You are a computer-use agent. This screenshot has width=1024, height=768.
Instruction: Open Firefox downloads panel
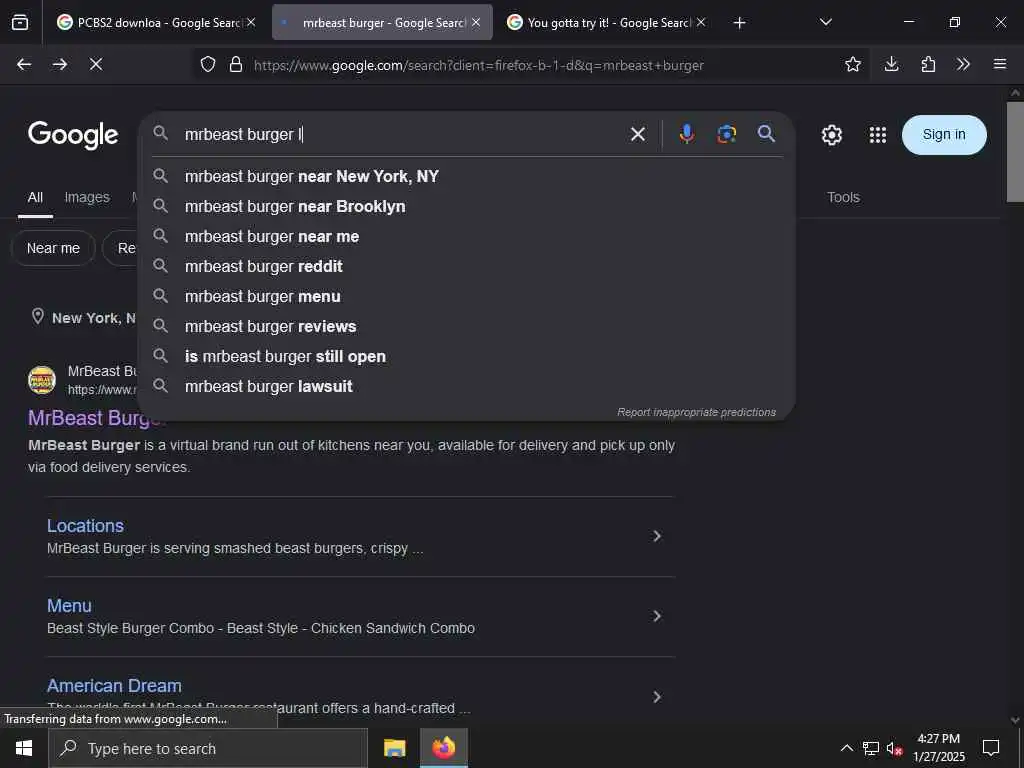tap(891, 64)
